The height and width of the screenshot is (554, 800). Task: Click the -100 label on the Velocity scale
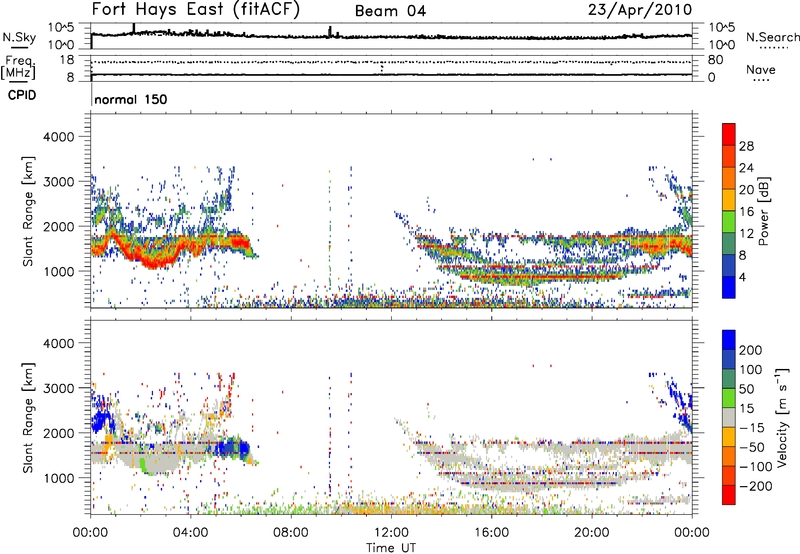[x=754, y=467]
